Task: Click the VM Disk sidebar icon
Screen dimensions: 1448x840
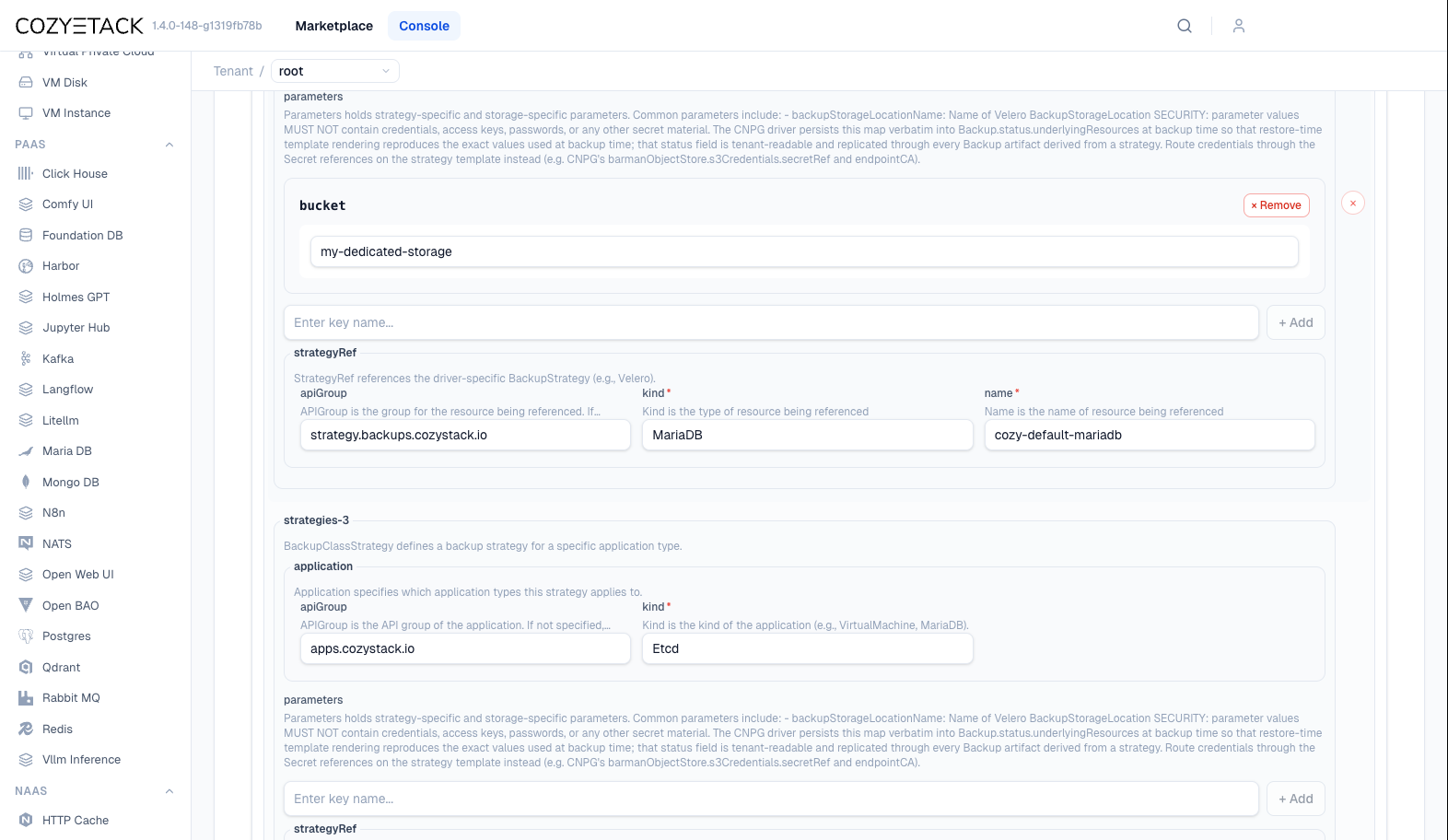Action: pyautogui.click(x=26, y=82)
